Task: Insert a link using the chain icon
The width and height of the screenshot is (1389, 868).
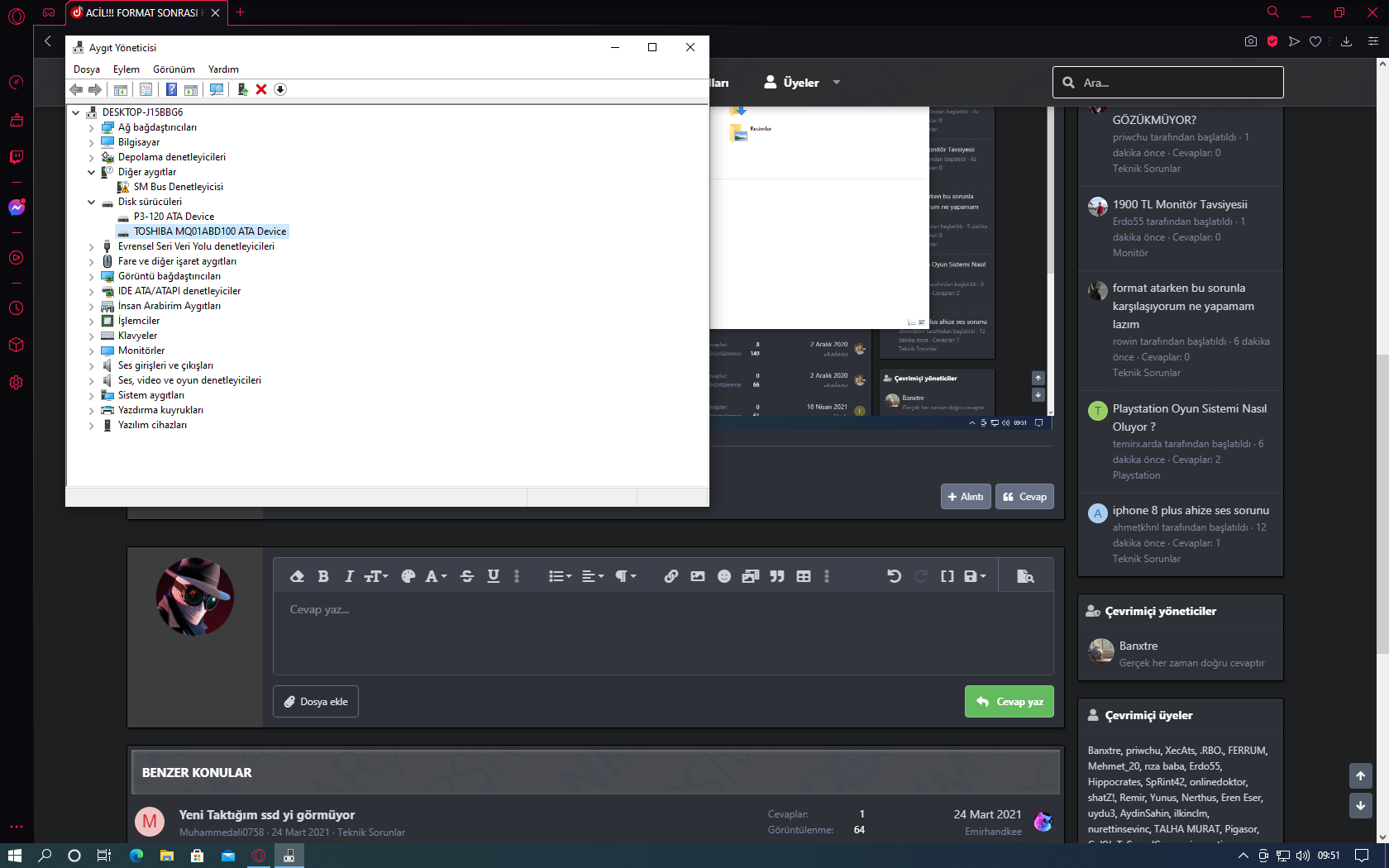Action: (x=671, y=576)
